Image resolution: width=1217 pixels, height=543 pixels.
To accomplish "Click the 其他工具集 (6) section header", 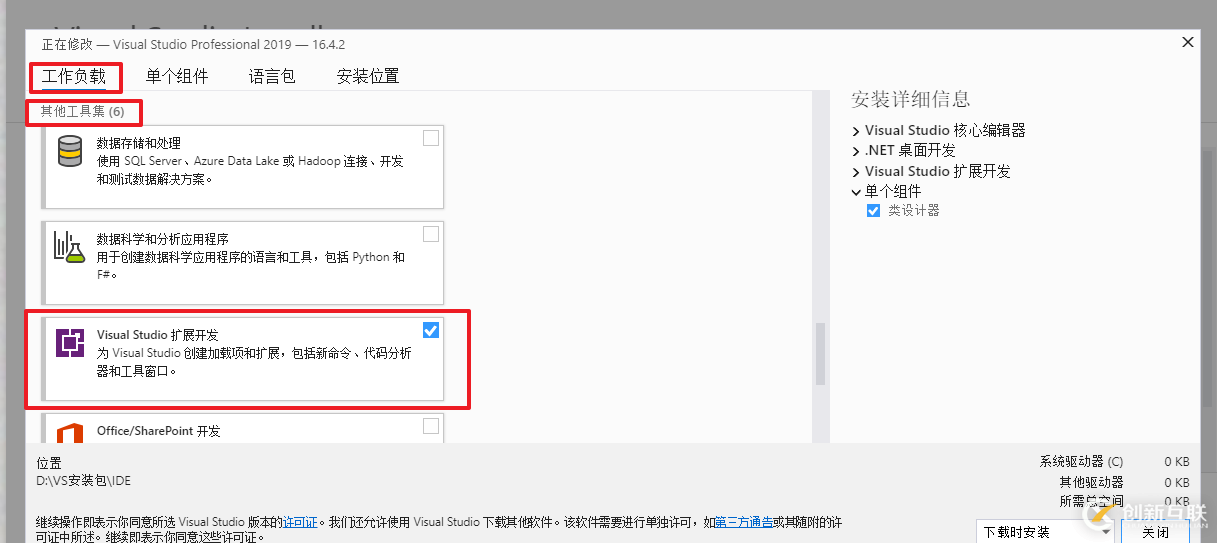I will pyautogui.click(x=82, y=111).
